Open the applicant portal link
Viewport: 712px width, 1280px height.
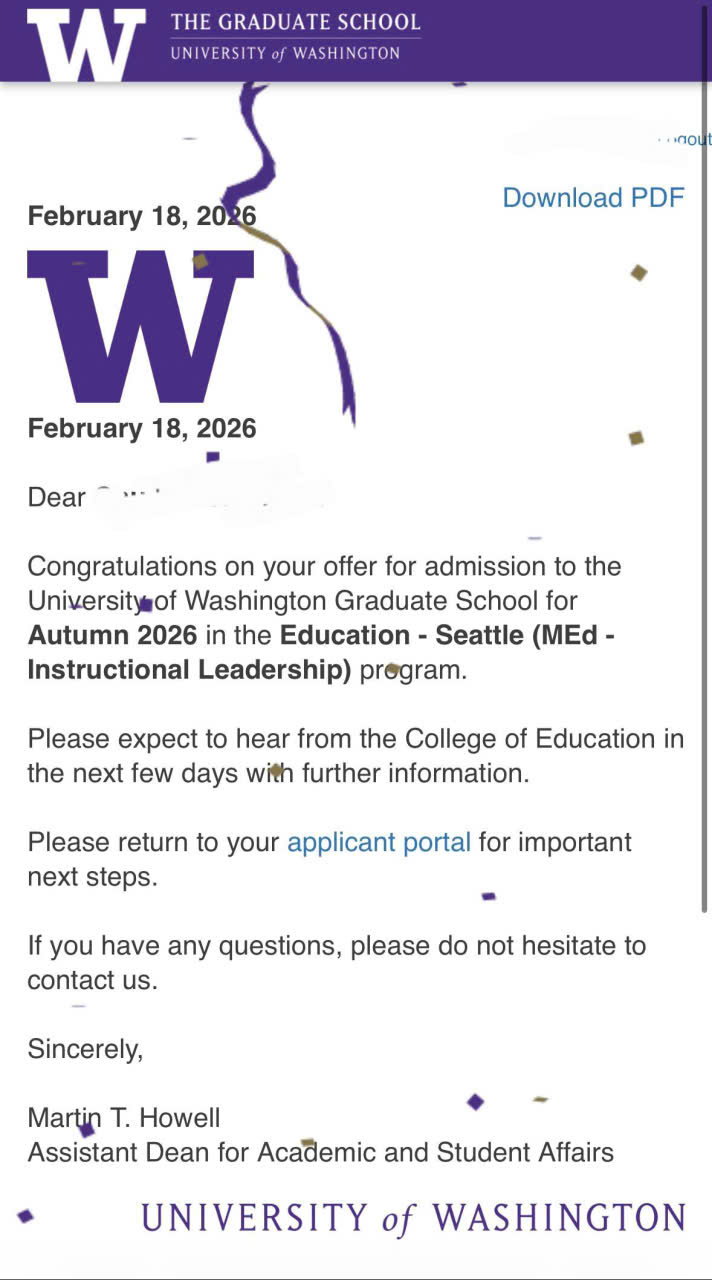tap(378, 842)
